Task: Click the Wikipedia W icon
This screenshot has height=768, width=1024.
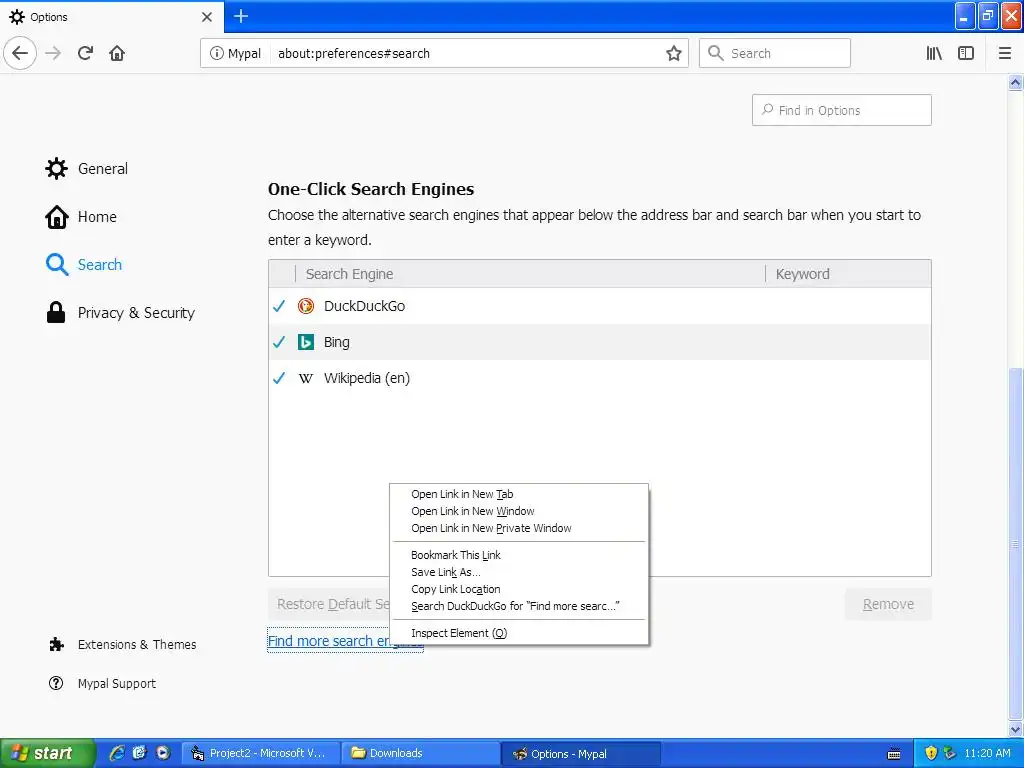Action: [x=306, y=378]
